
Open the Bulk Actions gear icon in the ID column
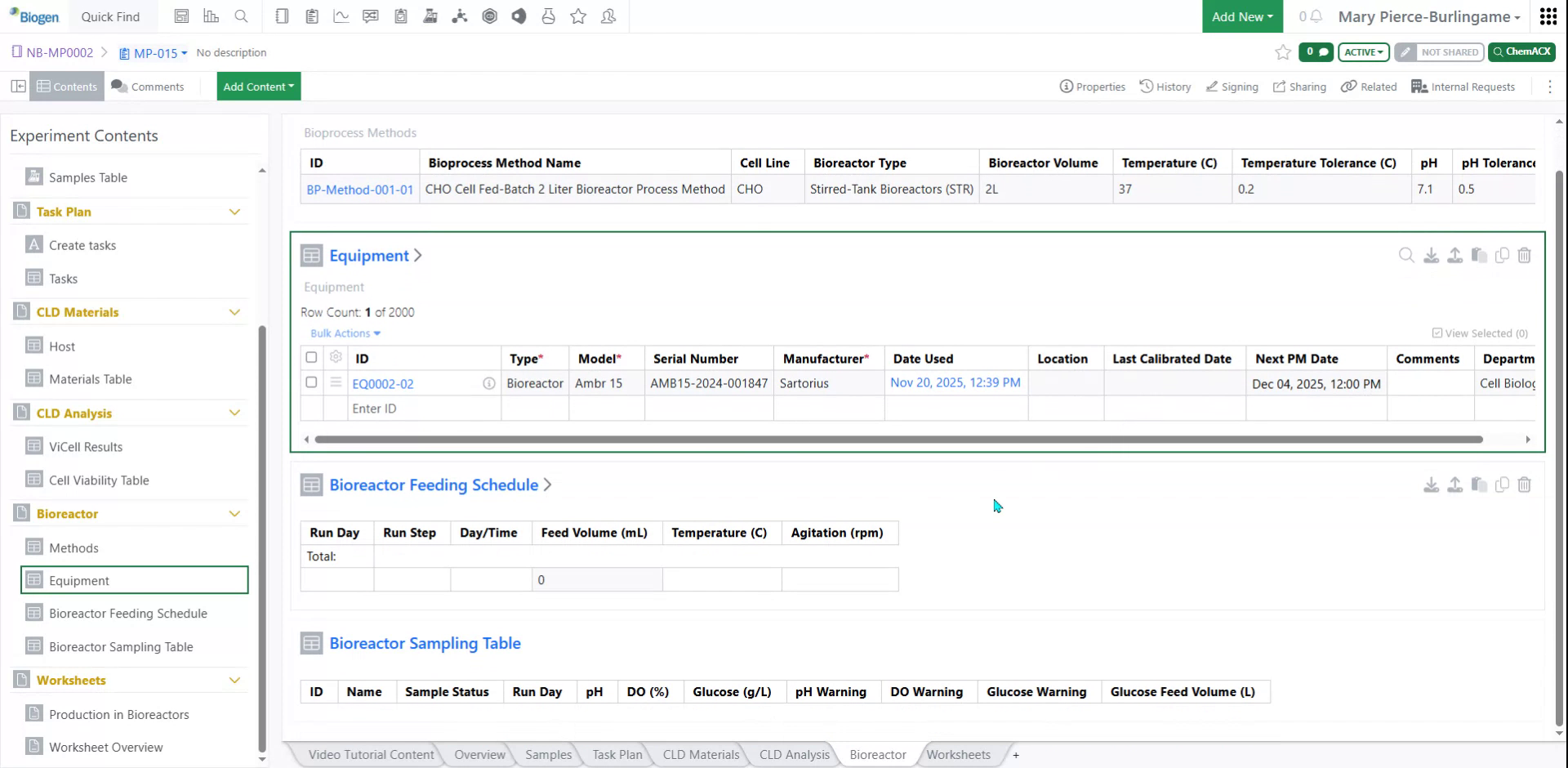click(x=336, y=357)
